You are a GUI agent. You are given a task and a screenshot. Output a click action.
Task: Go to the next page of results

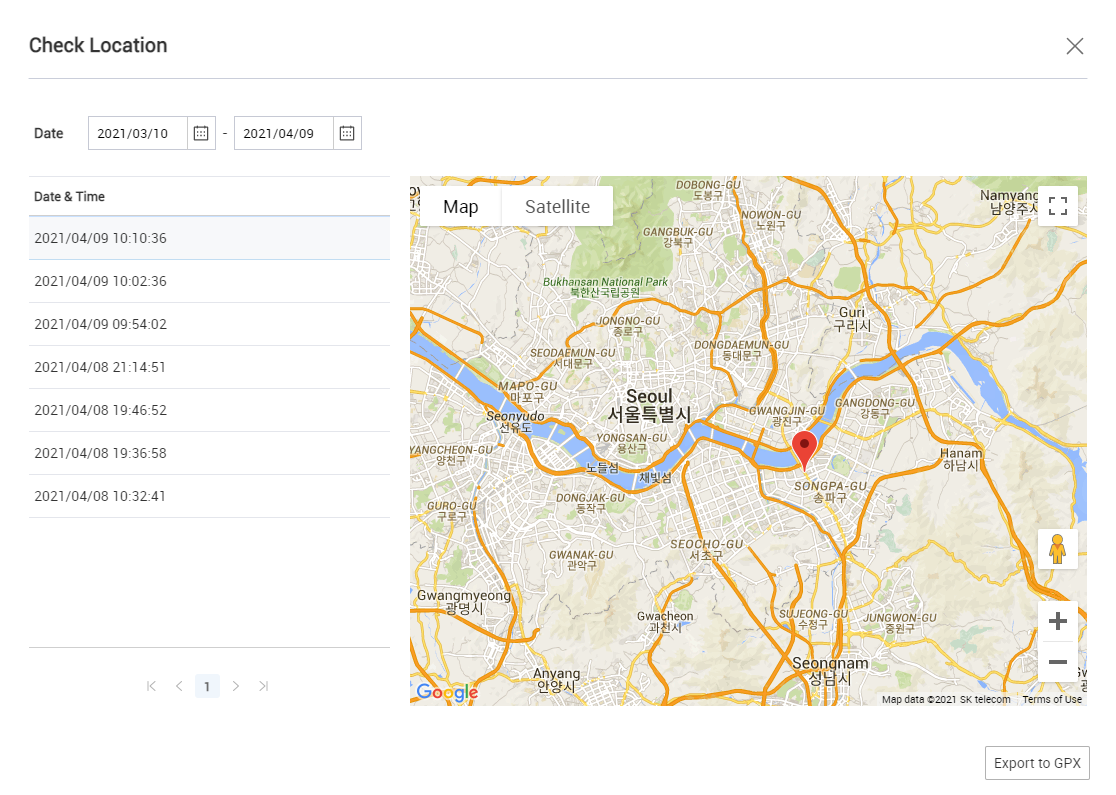[236, 686]
